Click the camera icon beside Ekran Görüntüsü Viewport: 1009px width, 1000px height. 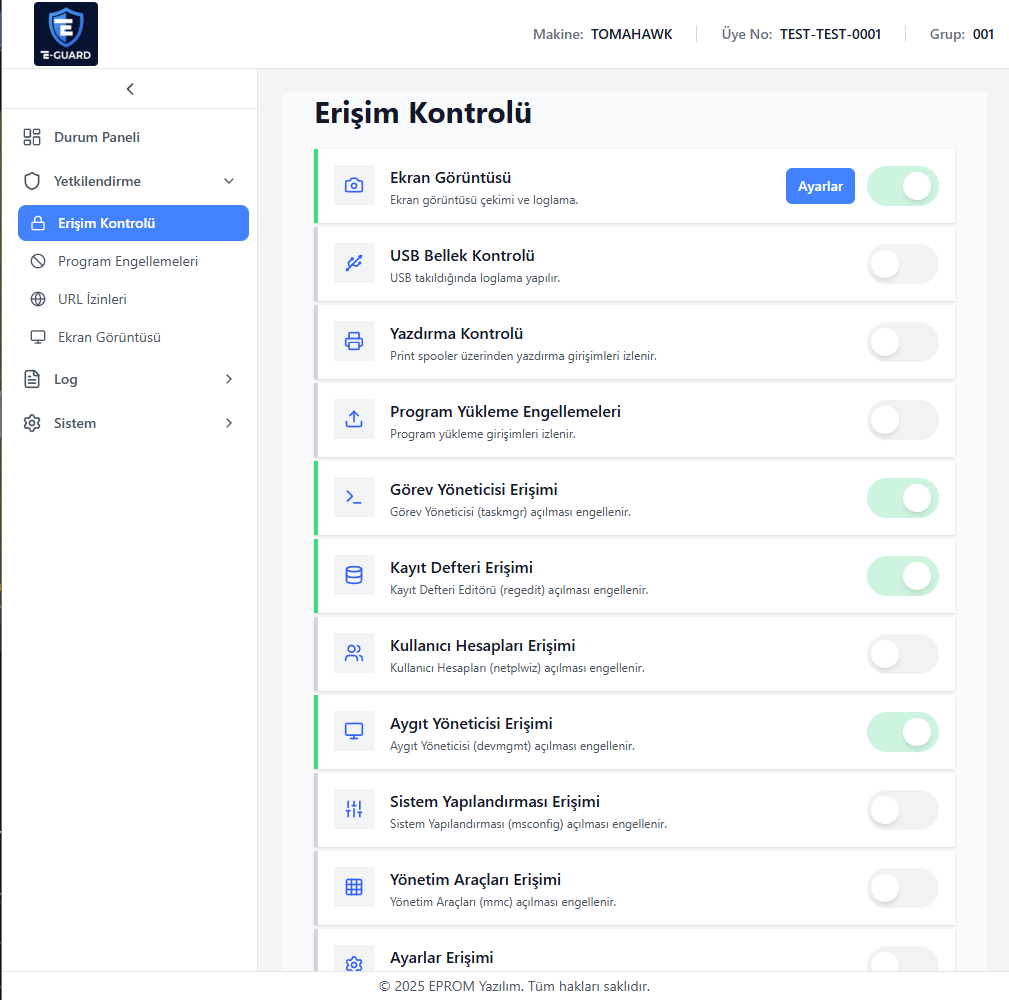coord(353,186)
